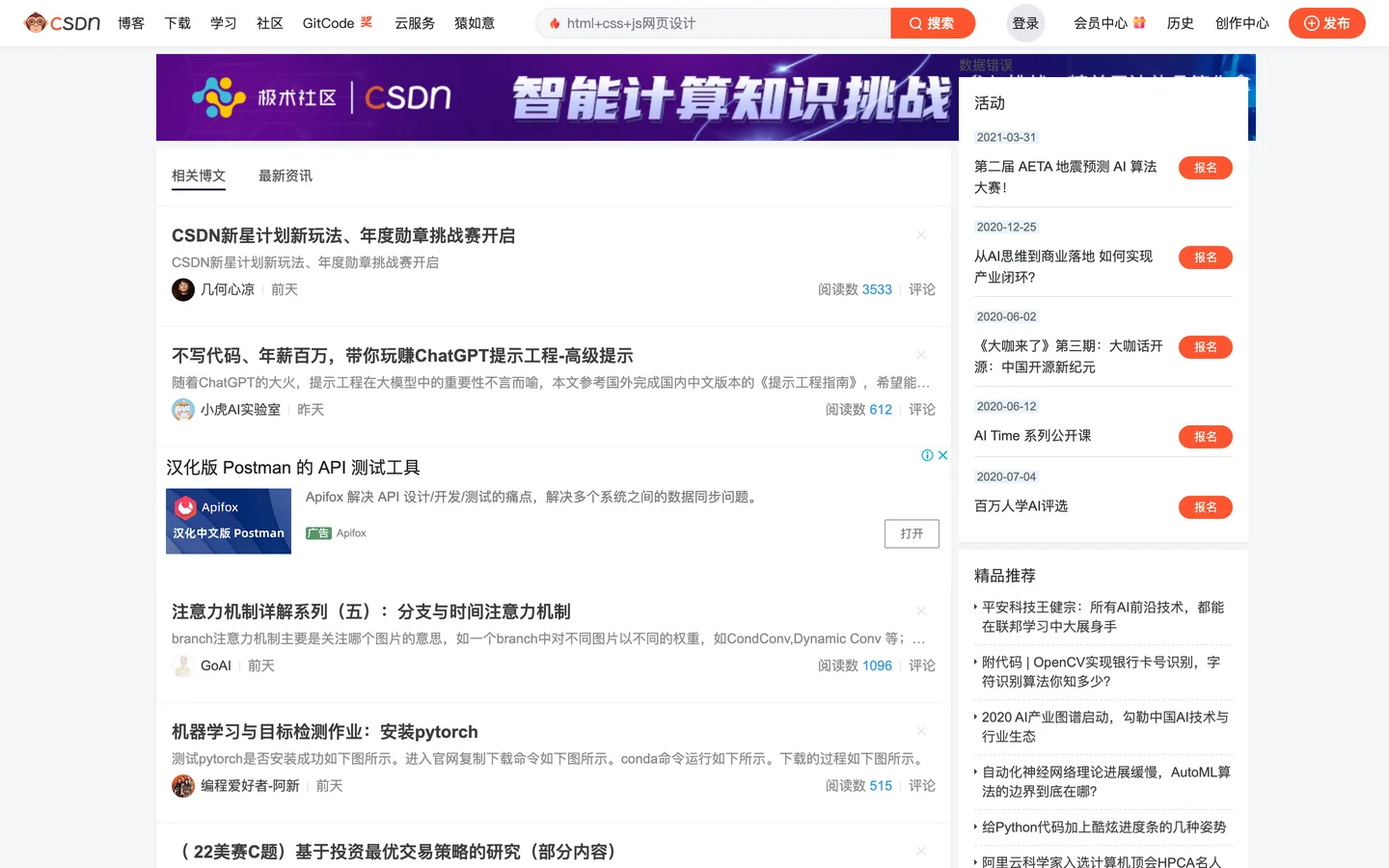
Task: Open GoAI author avatar
Action: pyautogui.click(x=183, y=665)
